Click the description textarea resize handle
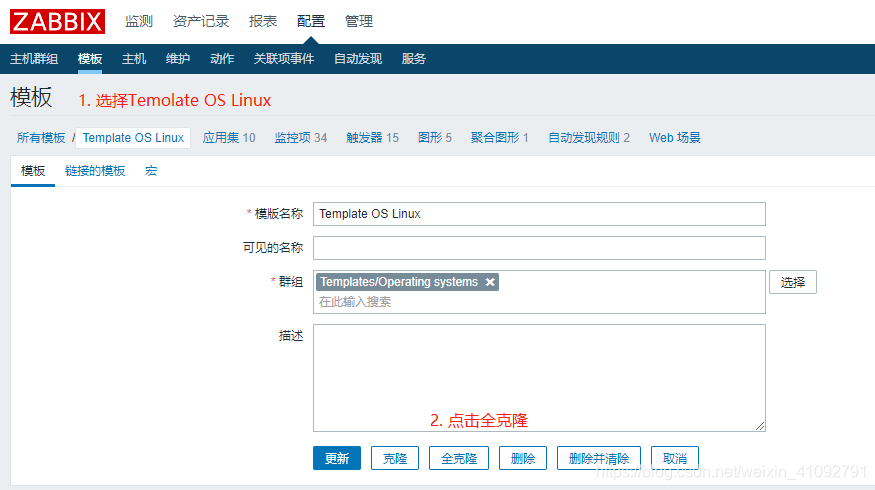This screenshot has height=490, width=875. pos(760,426)
